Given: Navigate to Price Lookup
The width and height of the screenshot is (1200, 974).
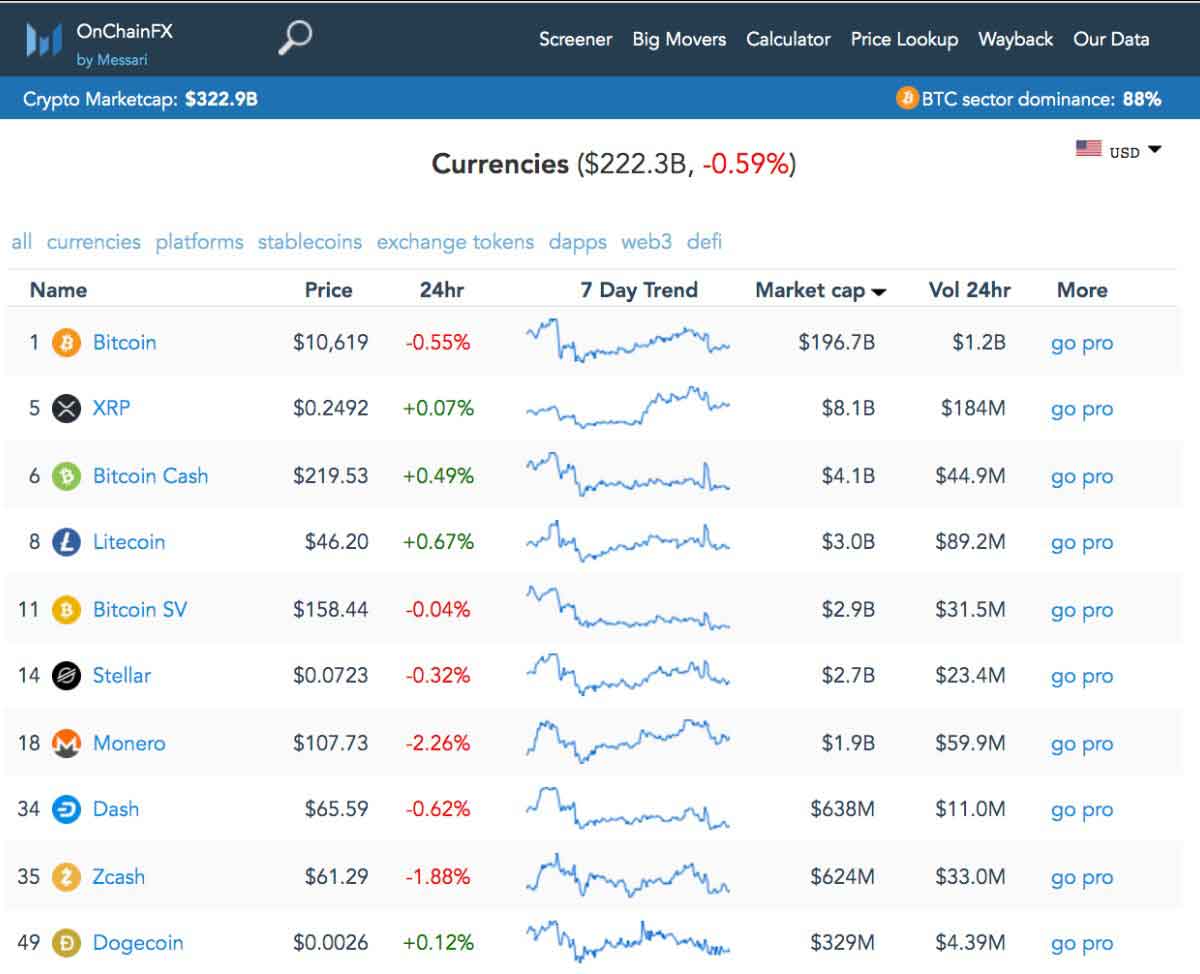Looking at the screenshot, I should click(x=904, y=39).
